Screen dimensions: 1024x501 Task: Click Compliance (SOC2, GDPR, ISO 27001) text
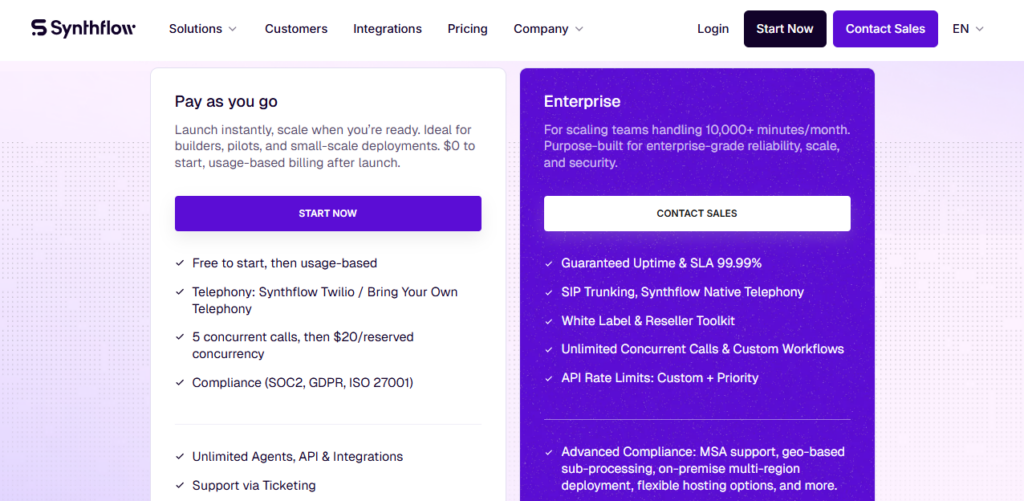tap(302, 383)
